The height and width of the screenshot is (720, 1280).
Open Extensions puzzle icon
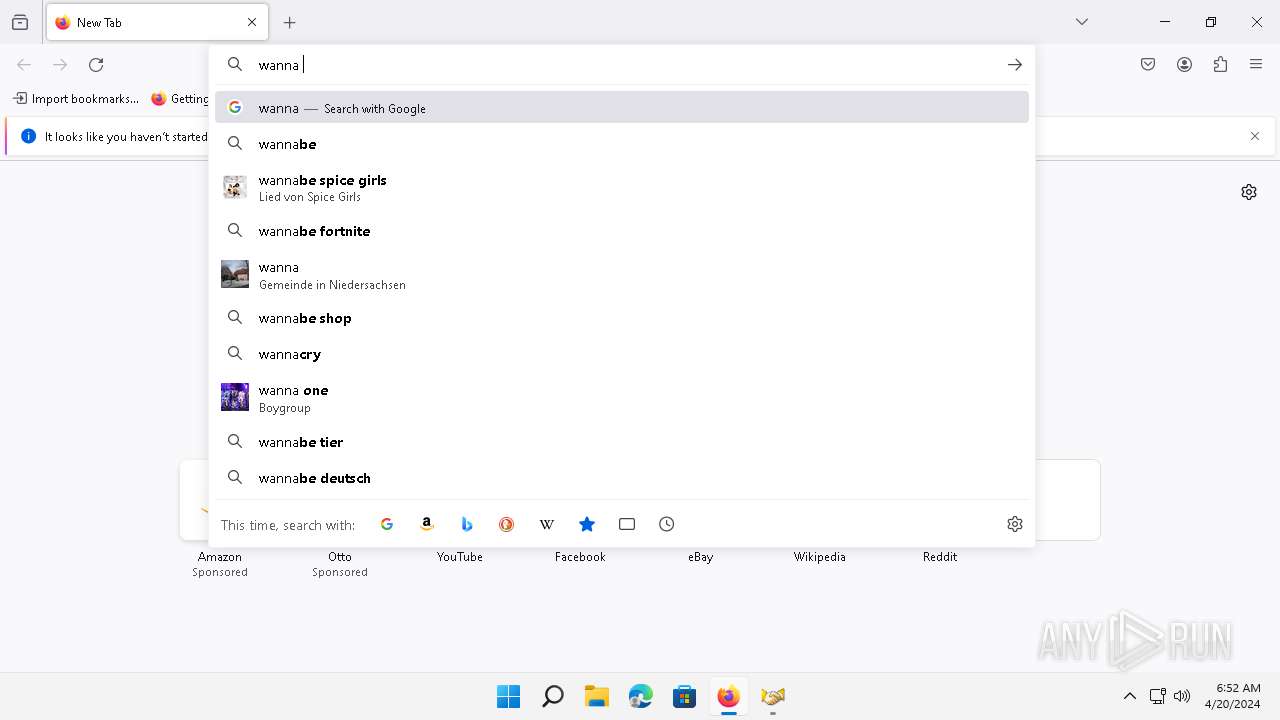click(x=1220, y=65)
